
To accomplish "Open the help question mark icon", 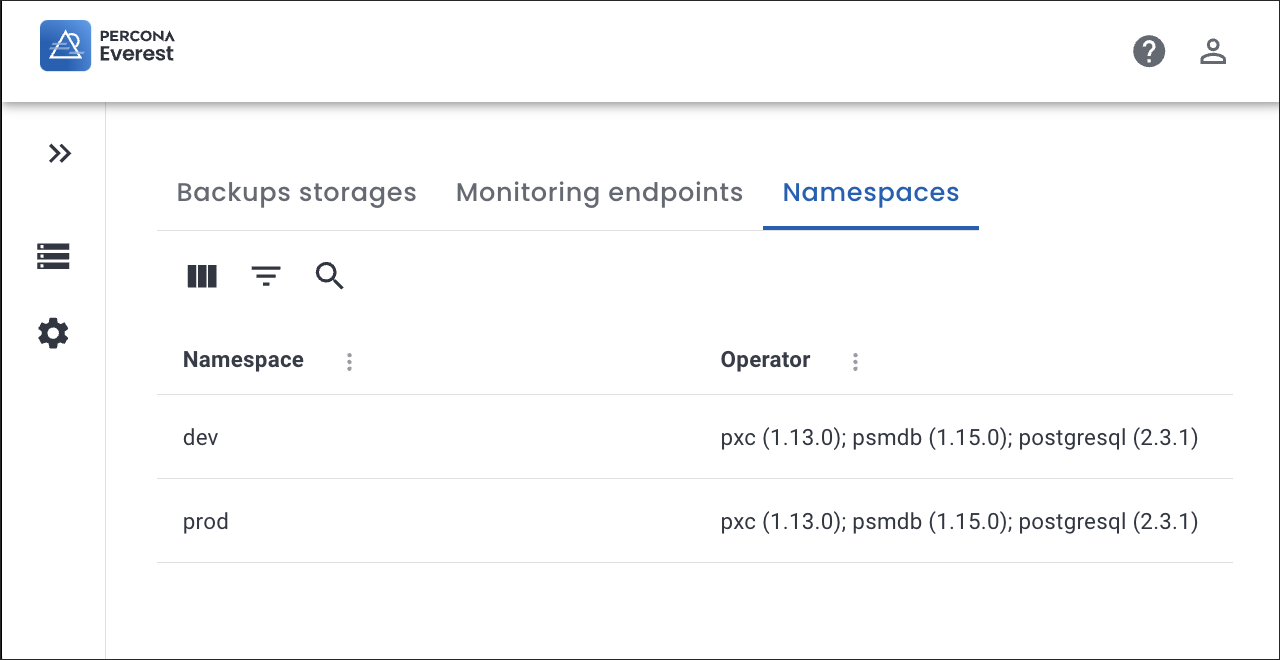I will [1149, 51].
